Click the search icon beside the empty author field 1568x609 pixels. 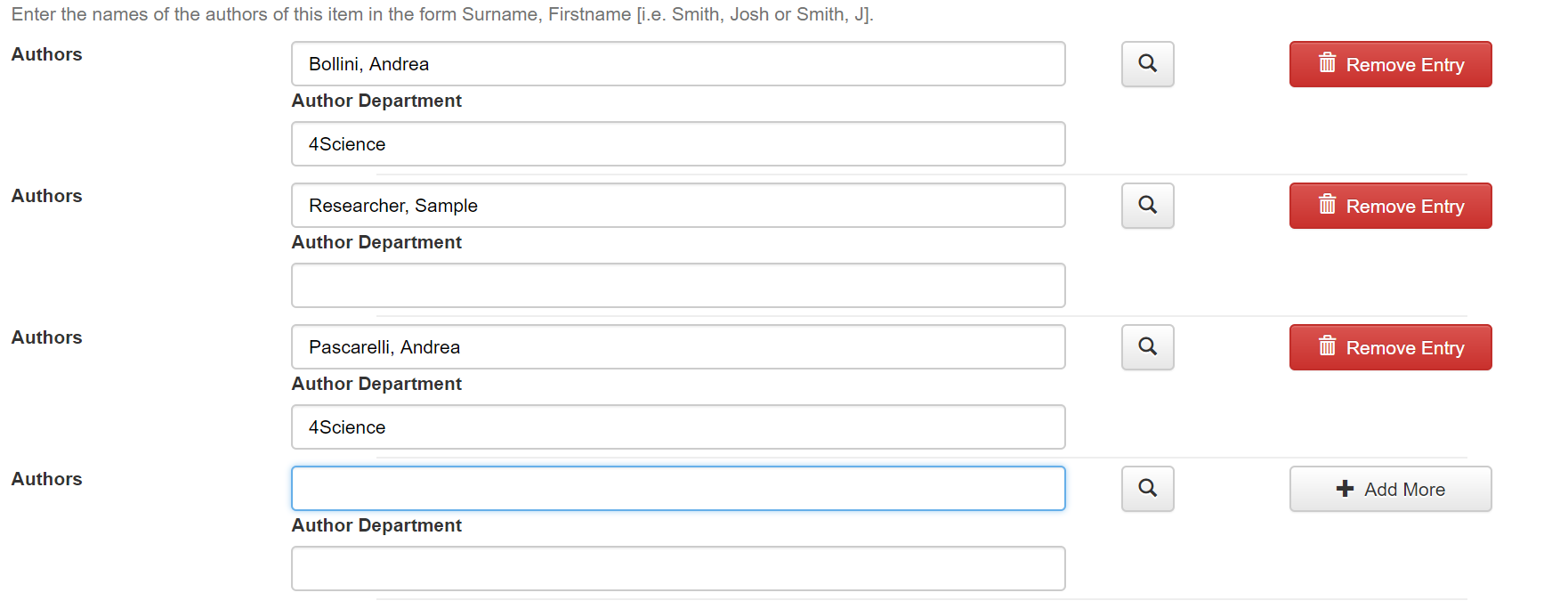click(1147, 489)
